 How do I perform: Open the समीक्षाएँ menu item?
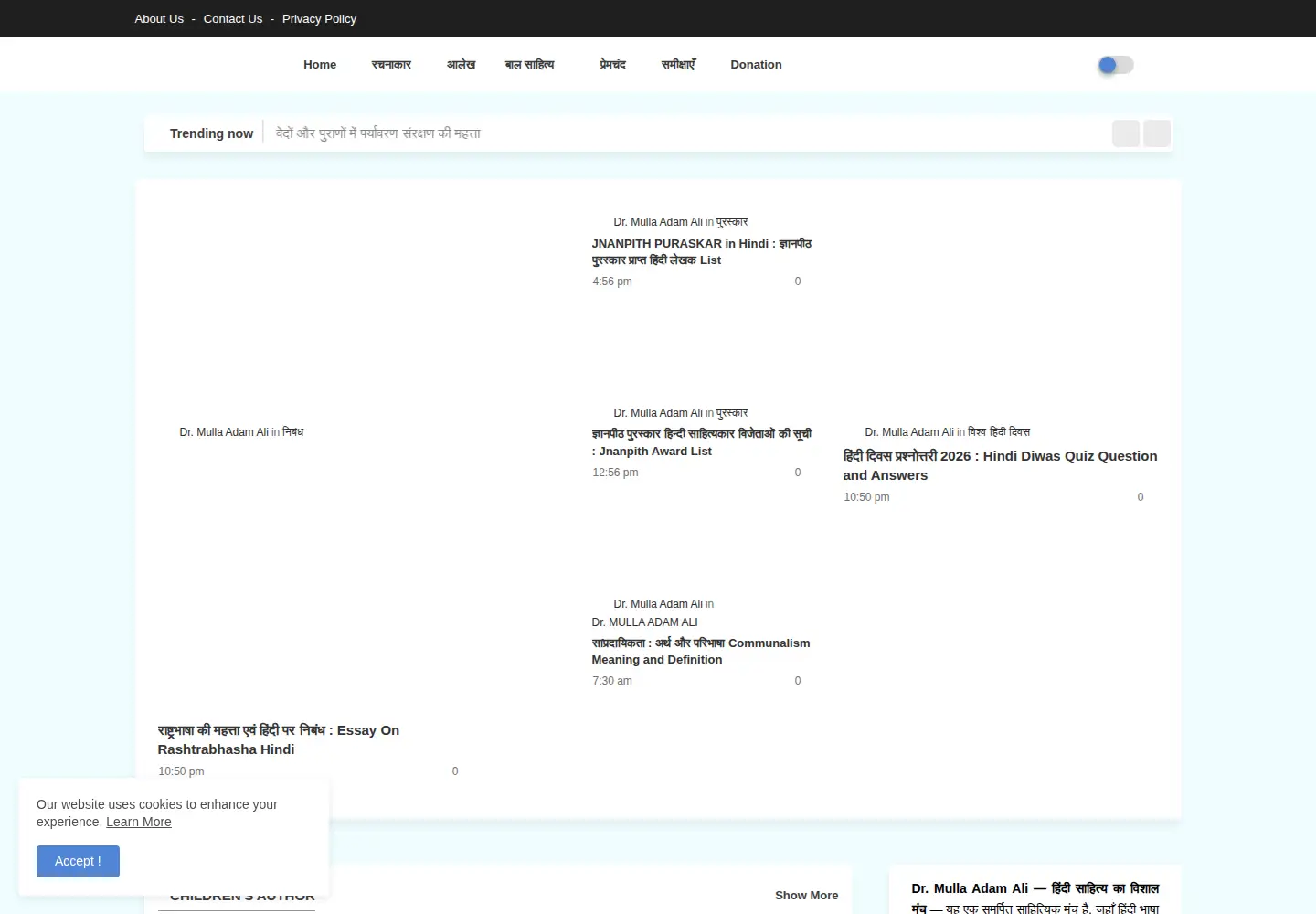coord(678,65)
